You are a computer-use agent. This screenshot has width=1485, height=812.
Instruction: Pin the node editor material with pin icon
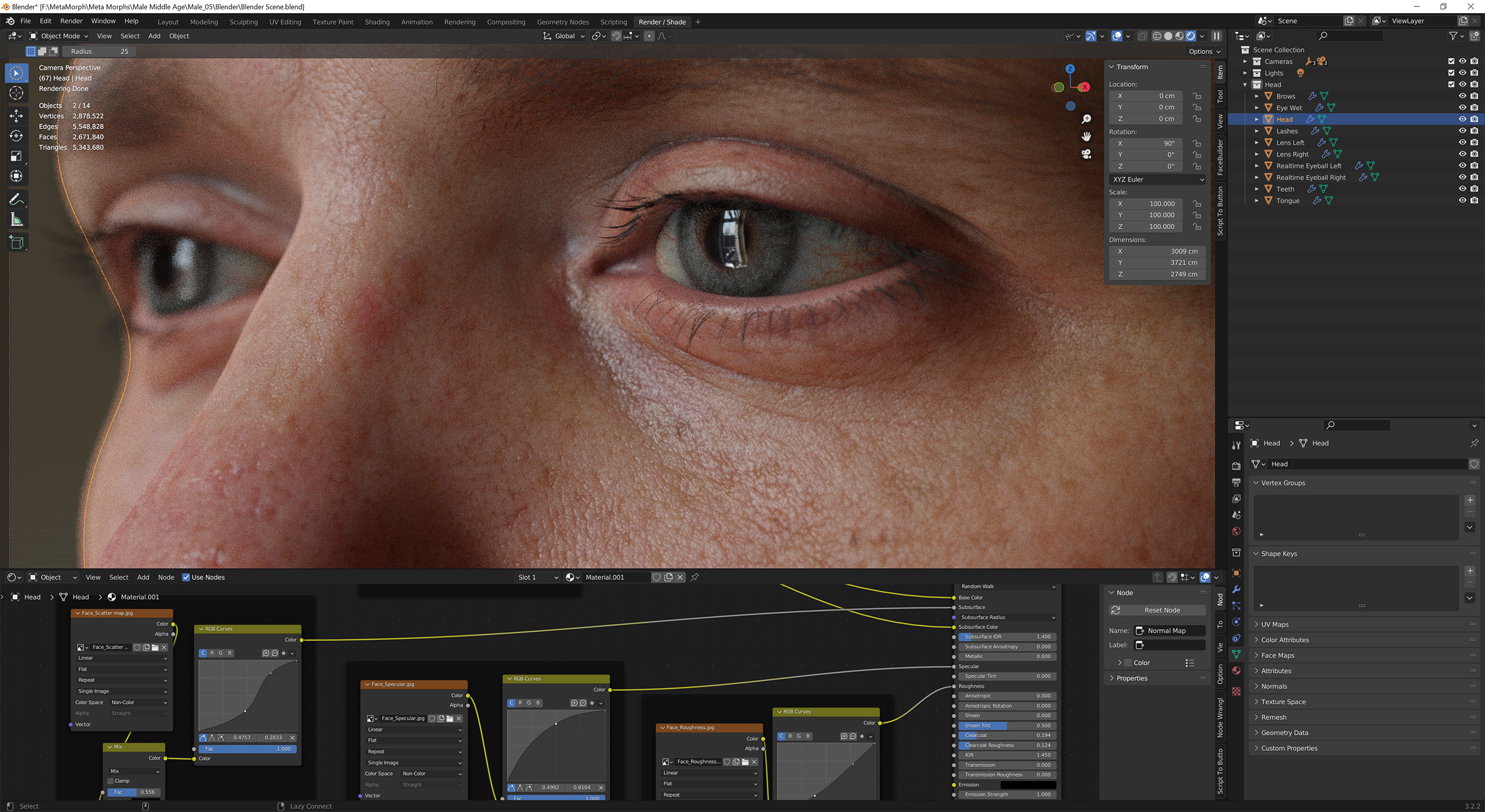[x=694, y=577]
